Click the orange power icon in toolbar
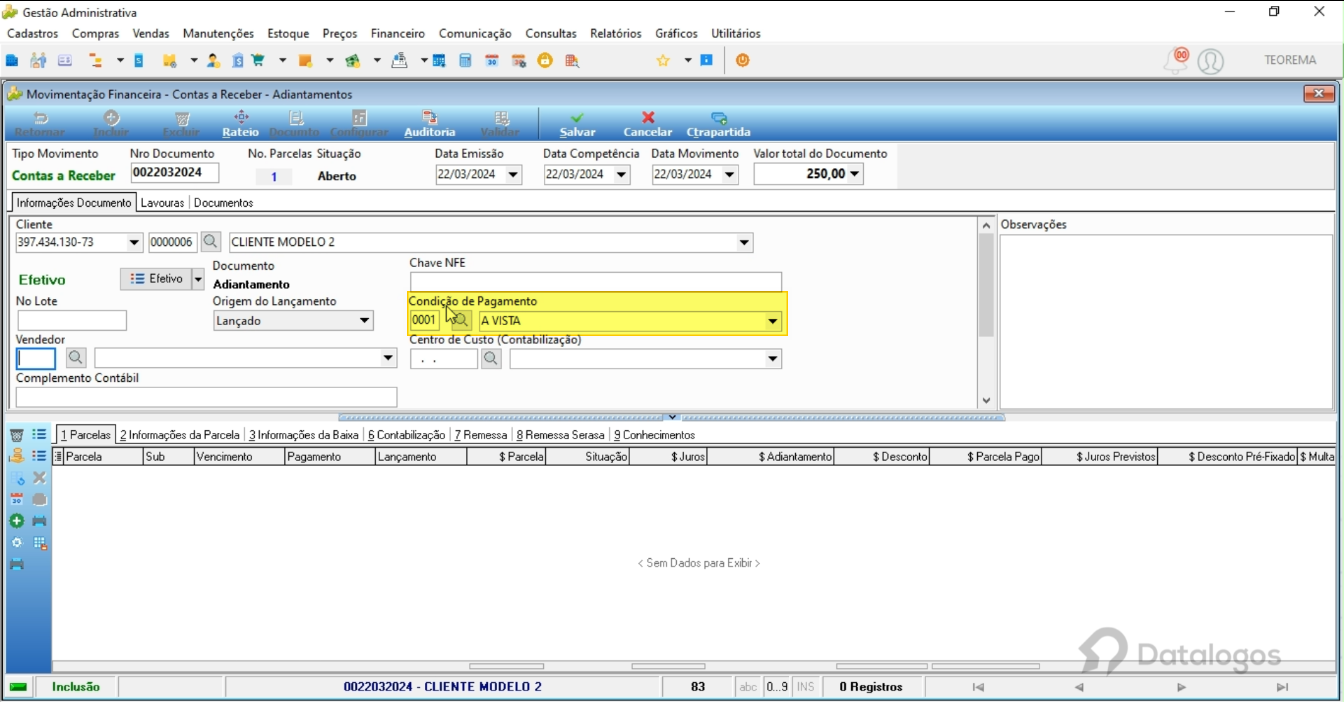Screen dimensions: 1344x702 [742, 60]
